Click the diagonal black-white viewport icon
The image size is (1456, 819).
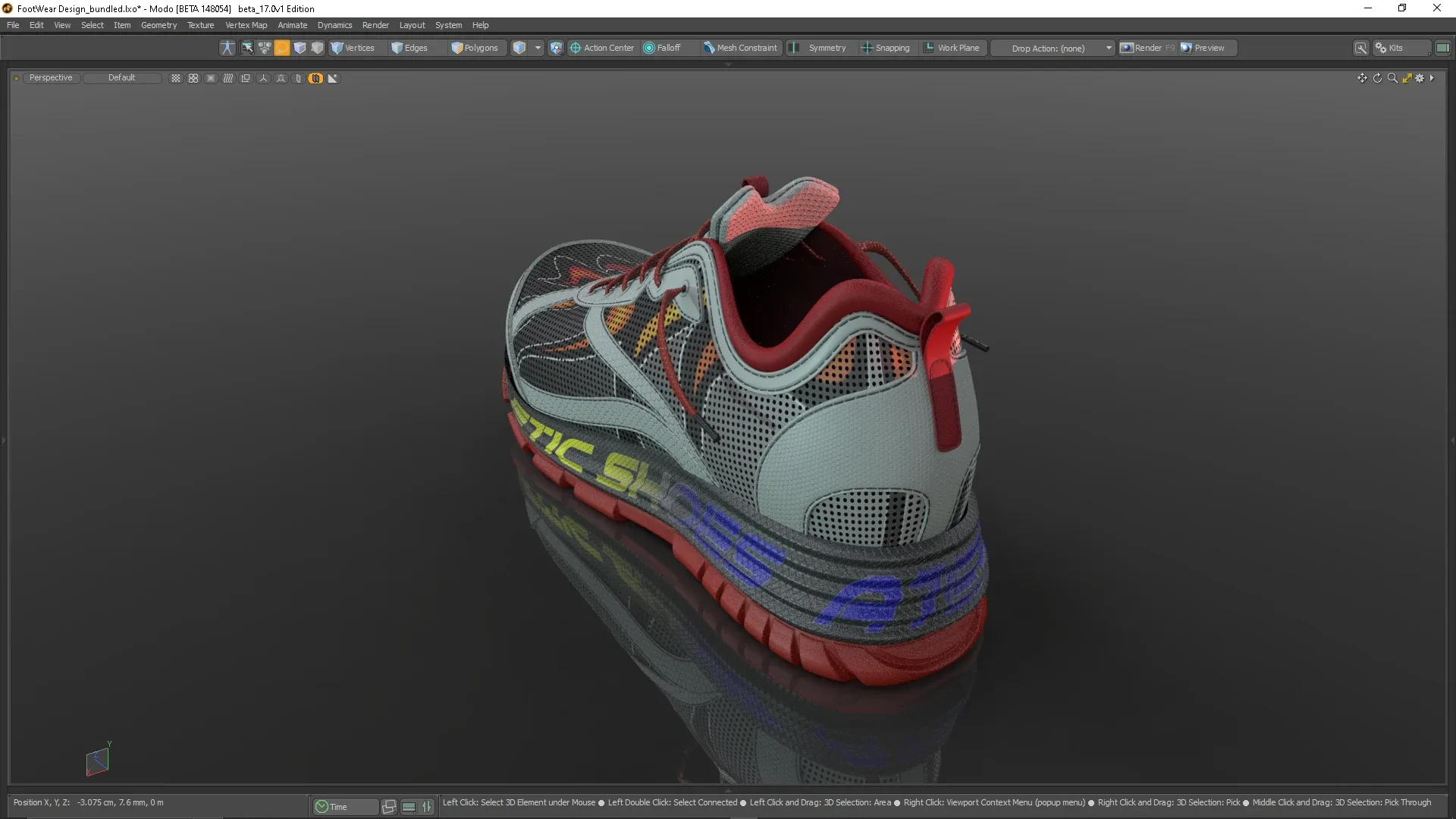click(333, 78)
